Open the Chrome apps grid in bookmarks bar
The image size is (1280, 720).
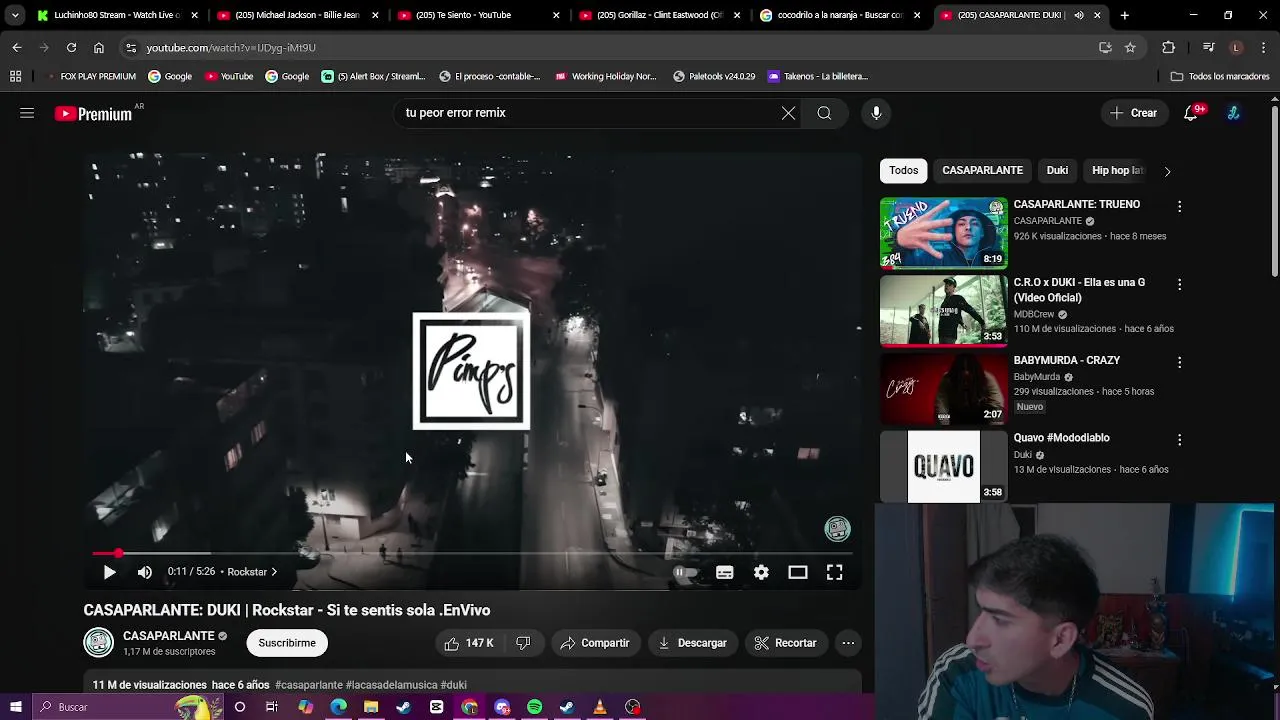tap(15, 76)
